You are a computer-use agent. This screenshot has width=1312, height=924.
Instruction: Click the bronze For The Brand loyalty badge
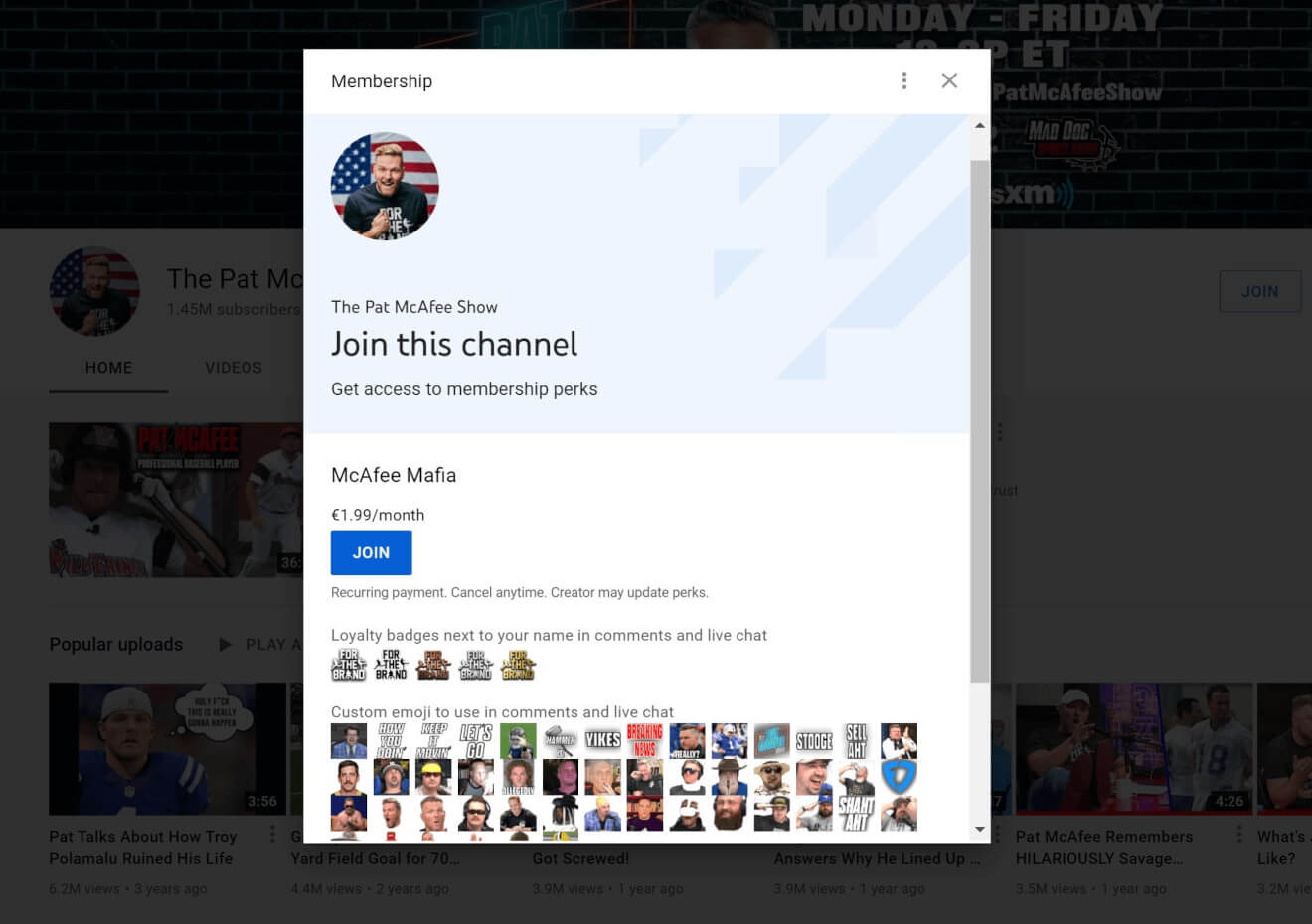[x=433, y=665]
